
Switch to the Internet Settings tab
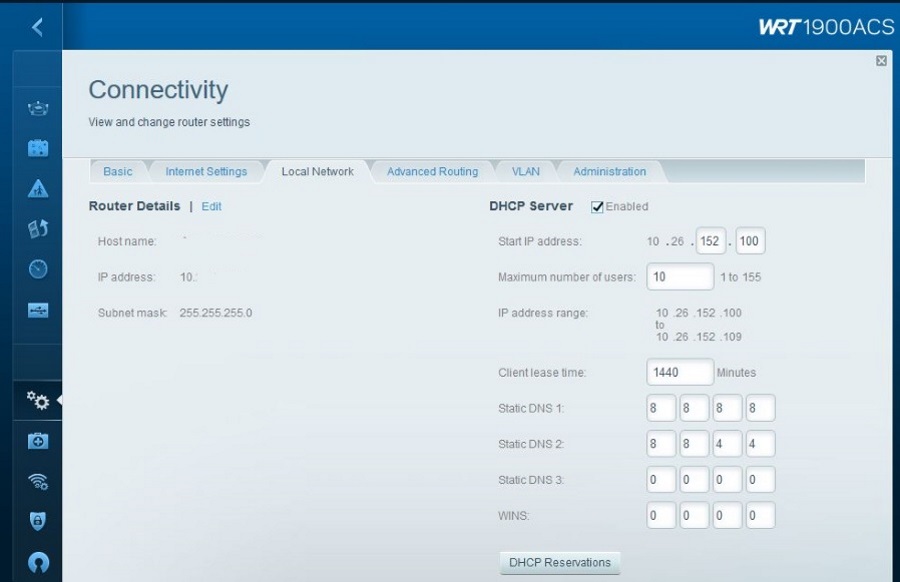pos(206,171)
